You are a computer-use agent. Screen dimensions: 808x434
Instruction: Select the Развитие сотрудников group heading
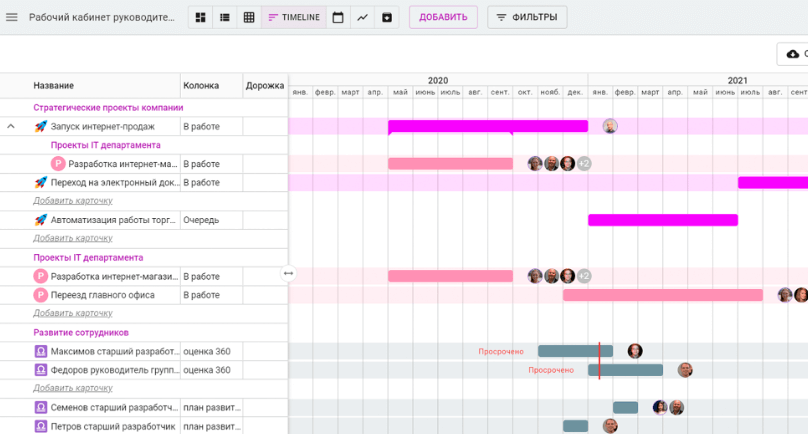tap(81, 332)
